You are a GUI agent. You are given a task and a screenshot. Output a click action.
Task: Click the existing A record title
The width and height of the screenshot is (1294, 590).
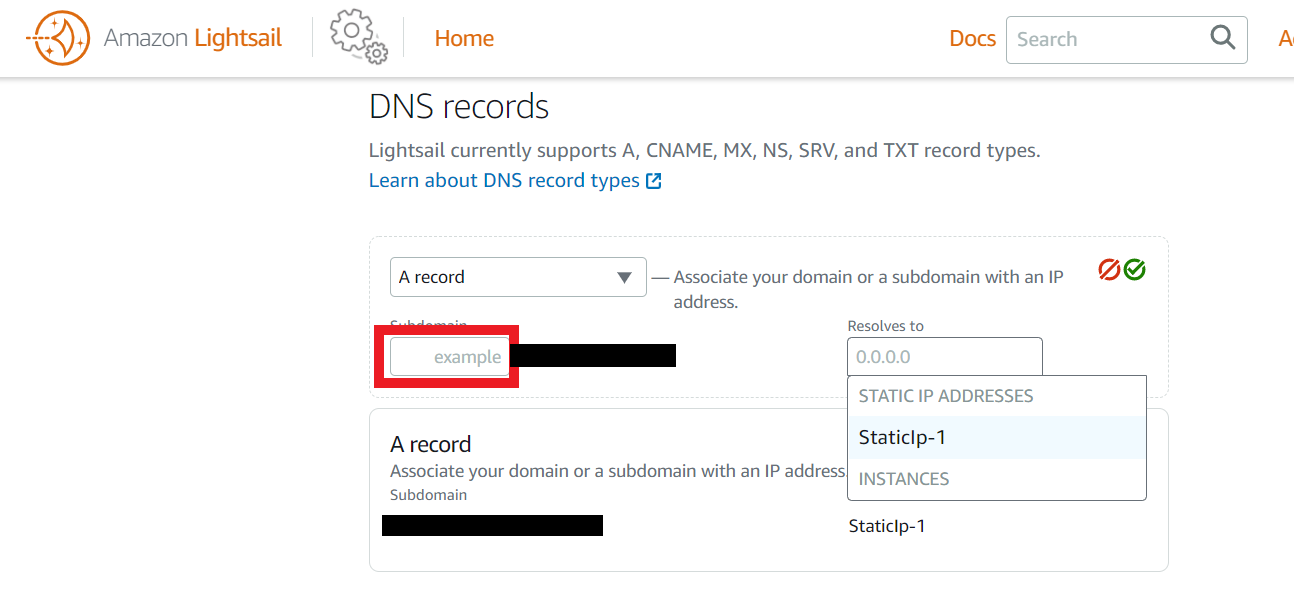click(430, 444)
